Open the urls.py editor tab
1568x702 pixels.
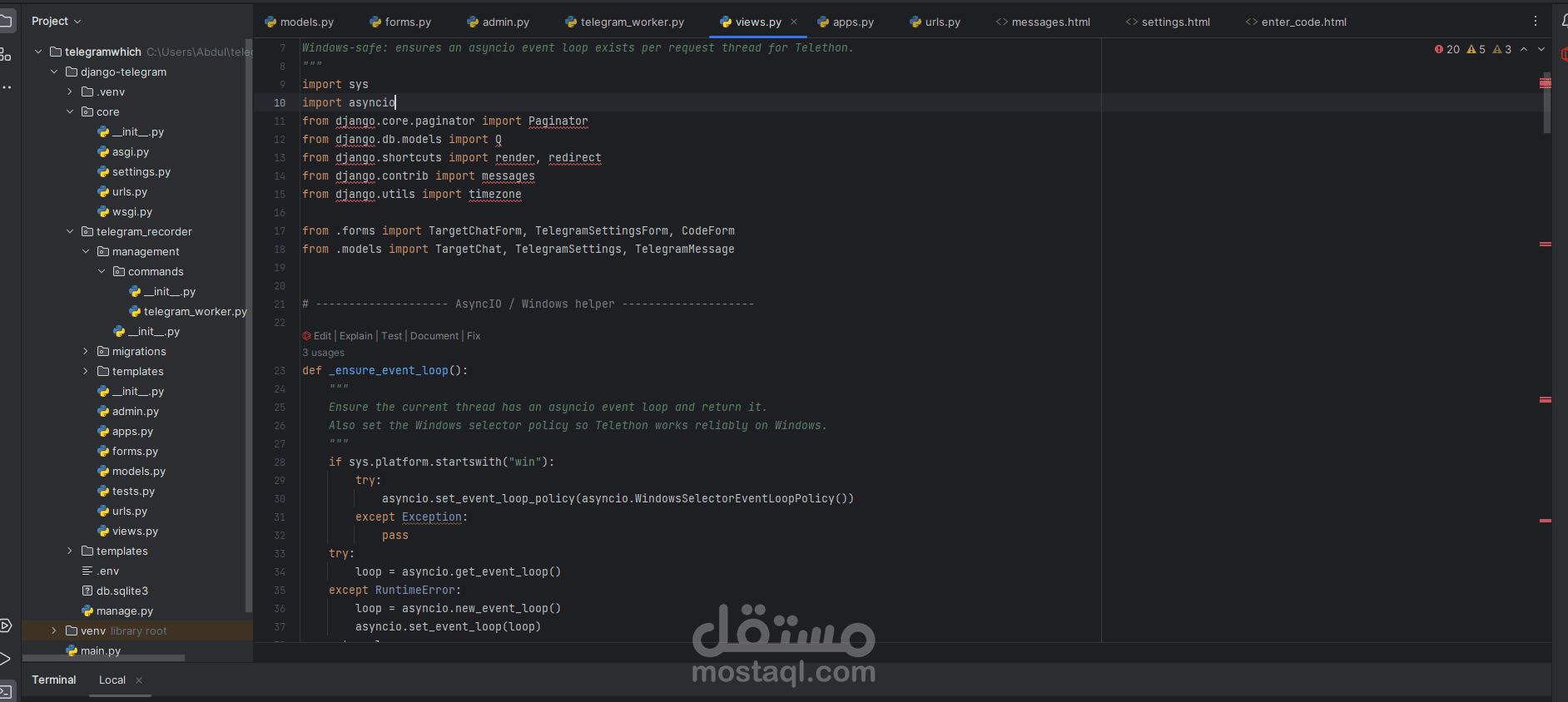click(x=935, y=22)
